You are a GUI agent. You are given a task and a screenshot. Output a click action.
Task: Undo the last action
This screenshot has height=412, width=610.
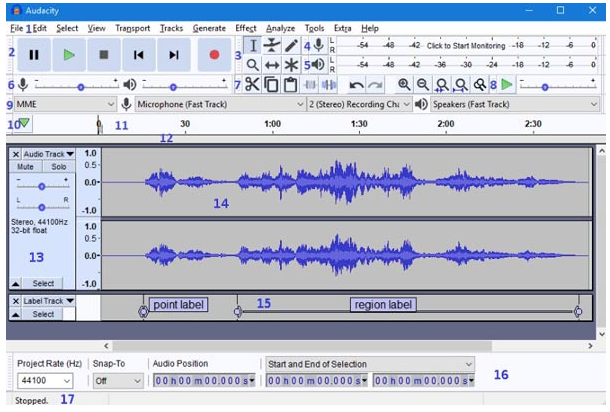pos(356,85)
